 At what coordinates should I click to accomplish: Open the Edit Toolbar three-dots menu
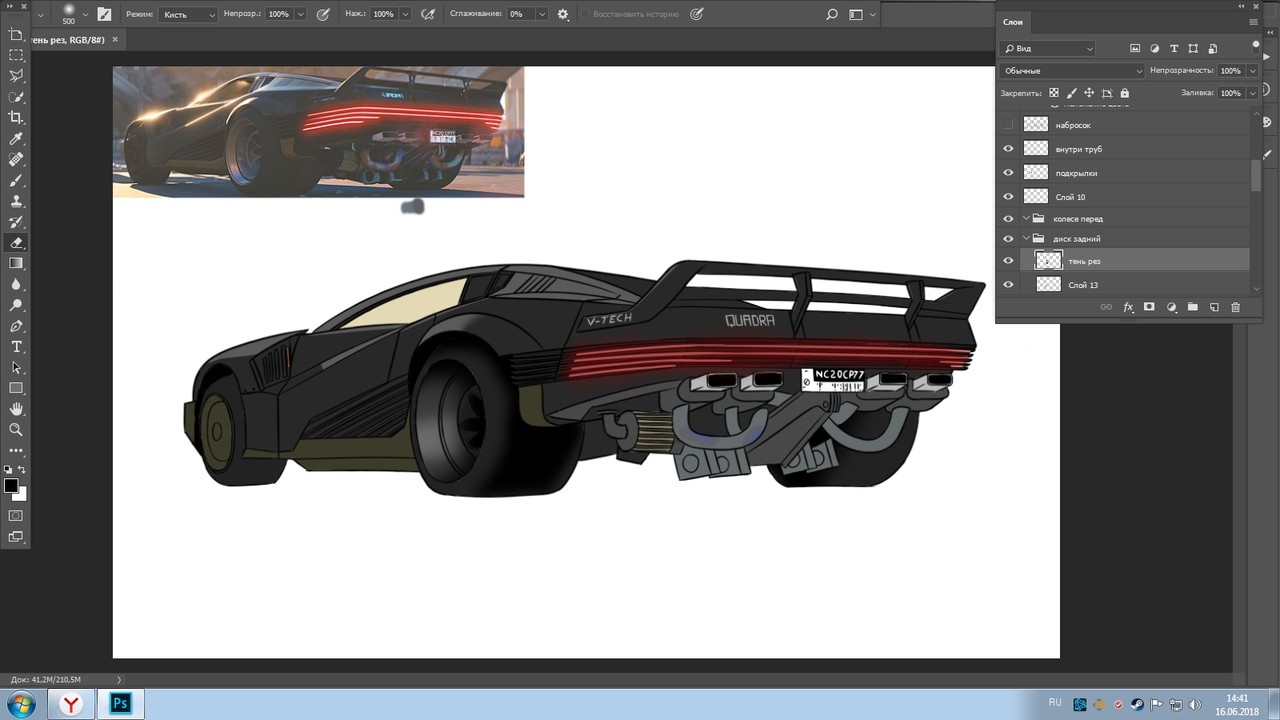[16, 450]
